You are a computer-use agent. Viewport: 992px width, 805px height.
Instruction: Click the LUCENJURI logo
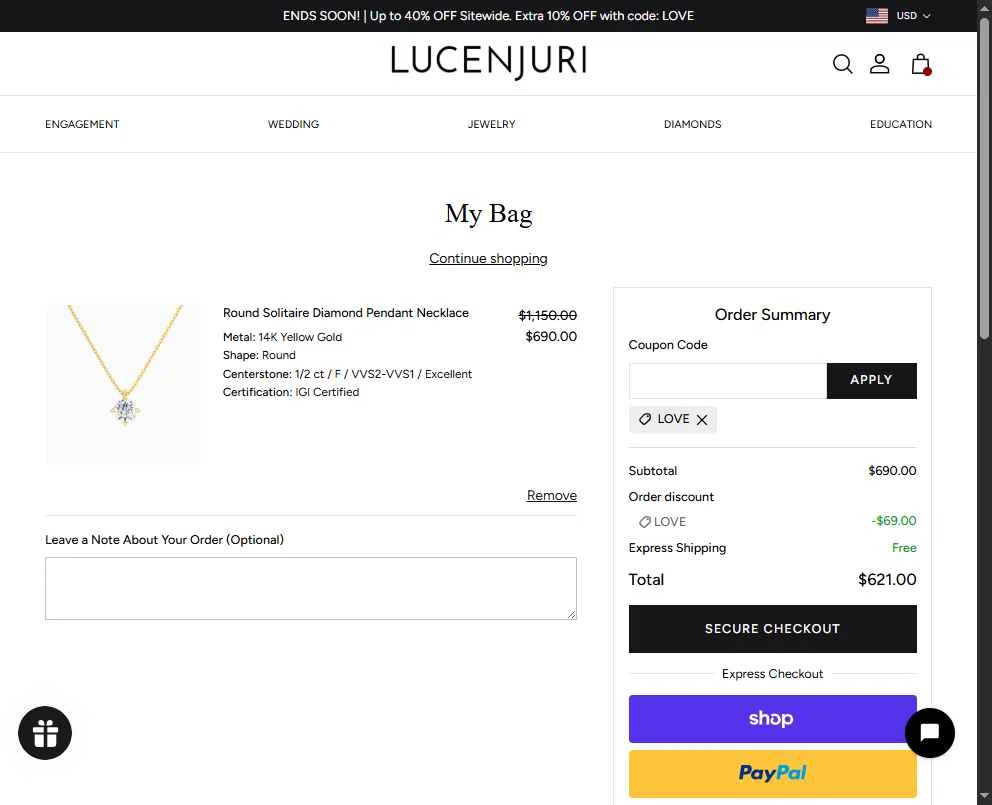tap(488, 62)
